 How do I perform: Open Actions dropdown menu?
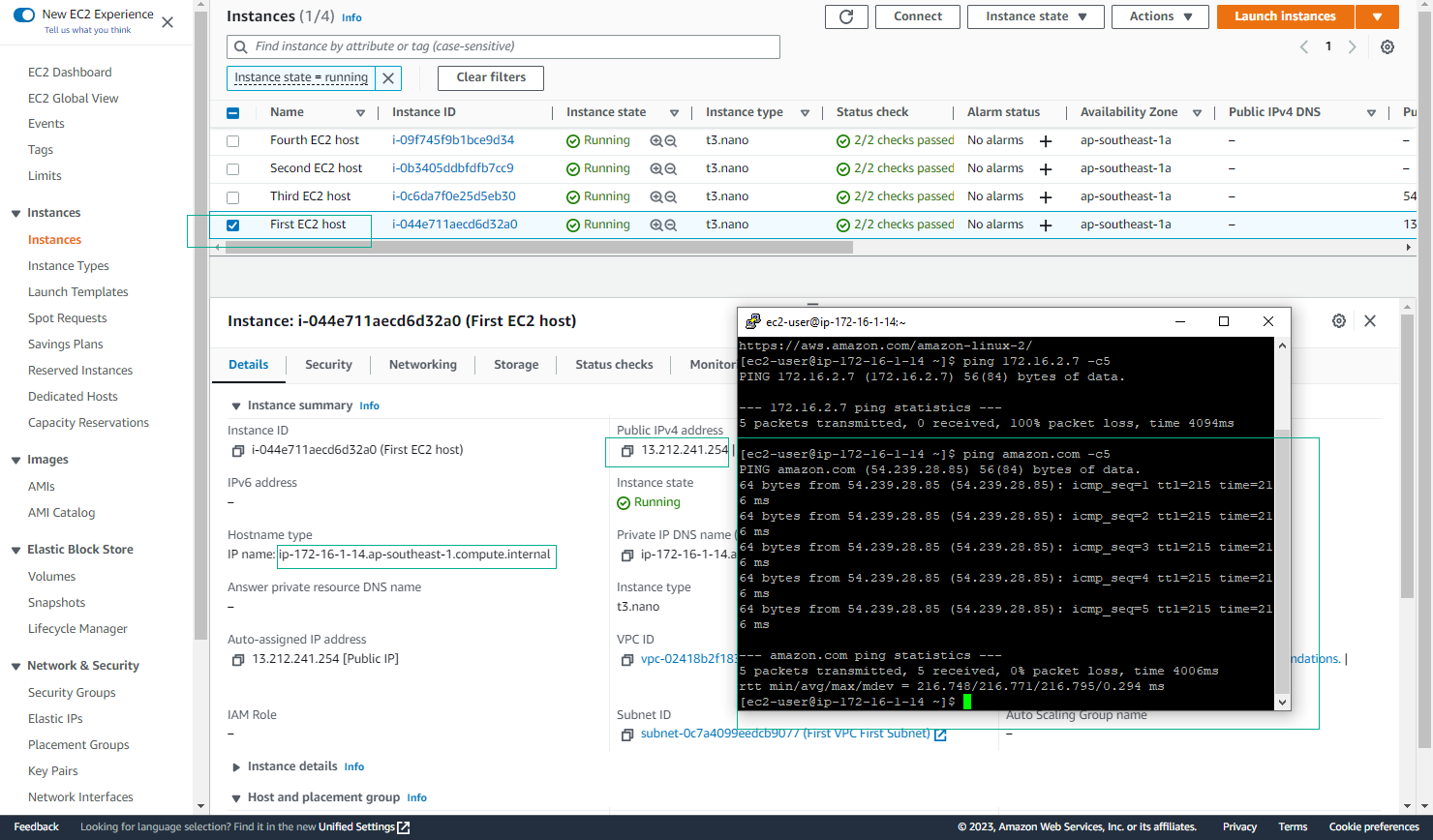click(x=1160, y=16)
